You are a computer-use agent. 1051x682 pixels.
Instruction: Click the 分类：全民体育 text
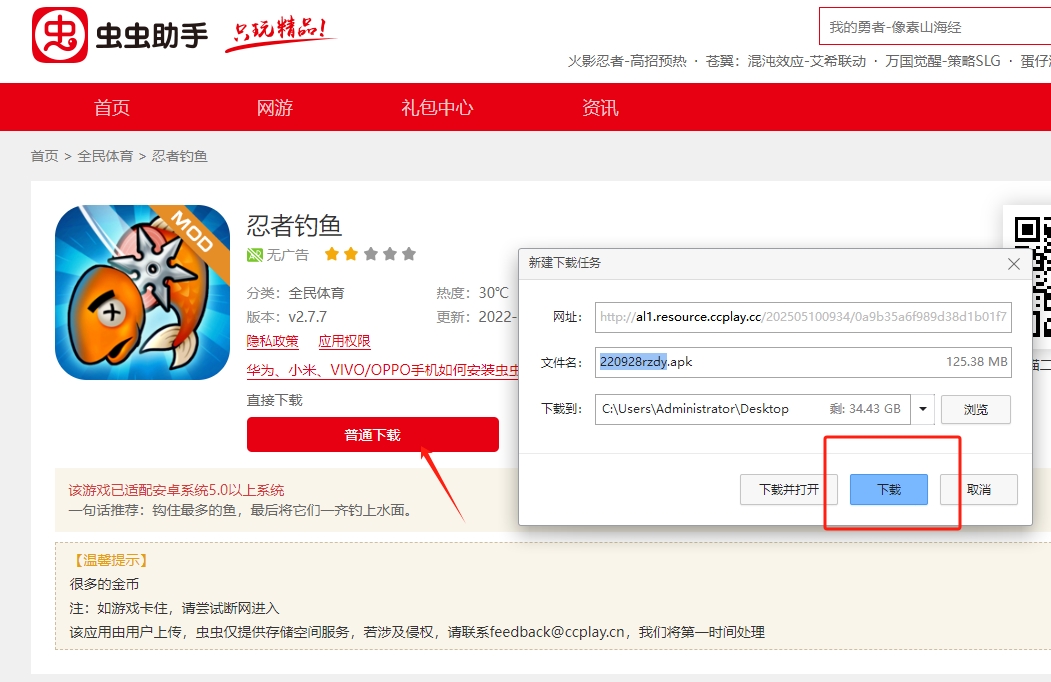(296, 293)
